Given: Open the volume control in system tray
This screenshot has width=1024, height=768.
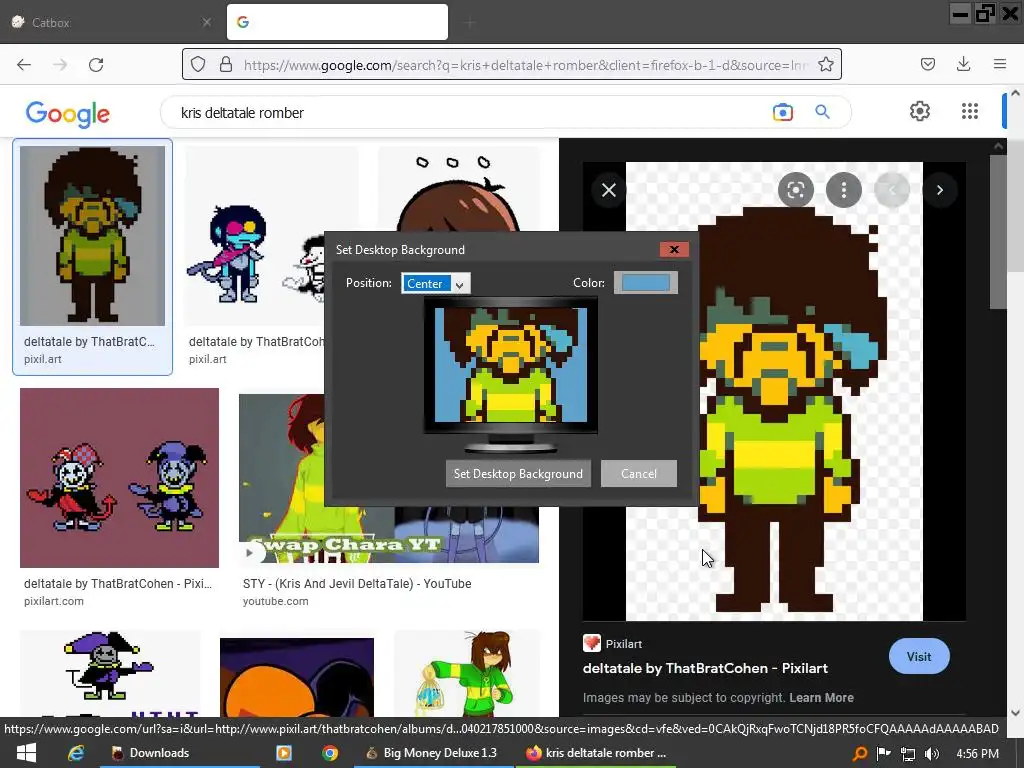Looking at the screenshot, I should coord(931,754).
